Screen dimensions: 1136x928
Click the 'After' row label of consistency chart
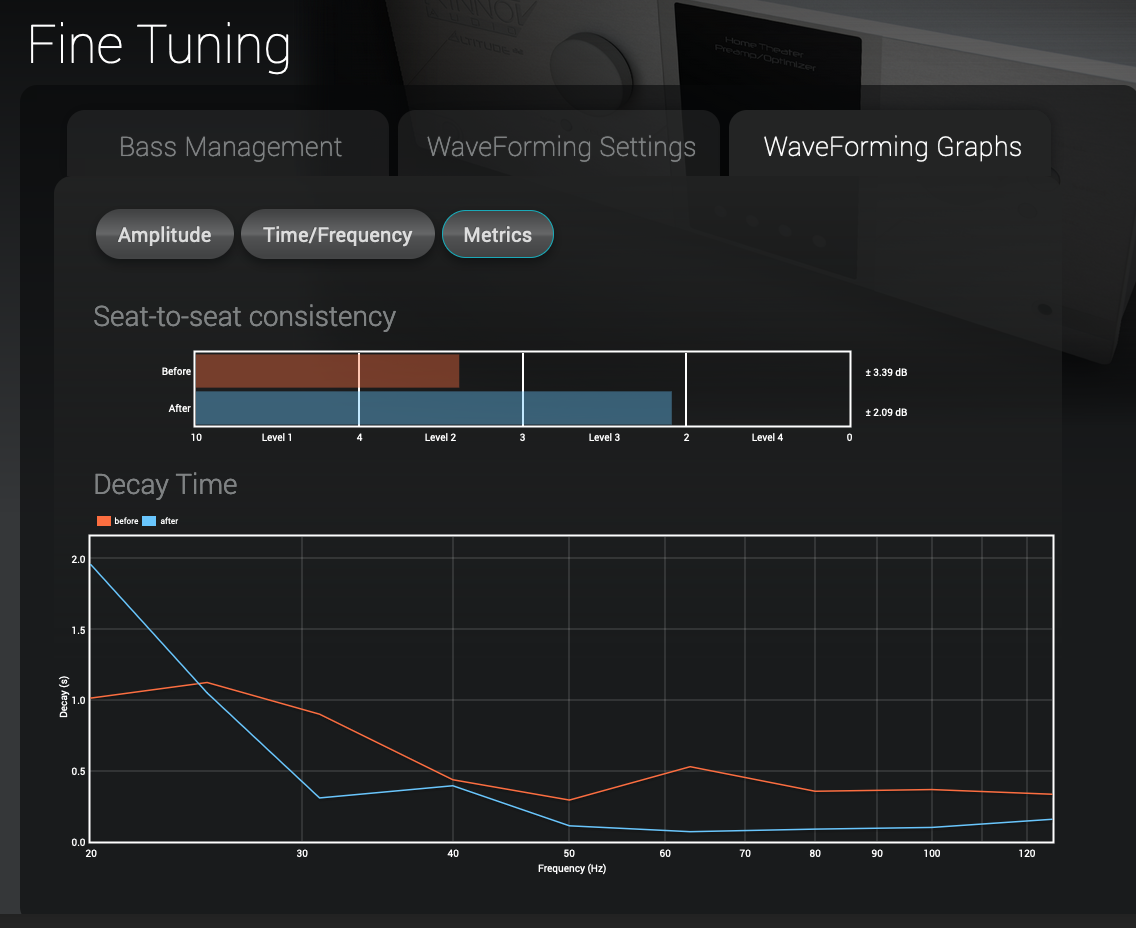180,409
